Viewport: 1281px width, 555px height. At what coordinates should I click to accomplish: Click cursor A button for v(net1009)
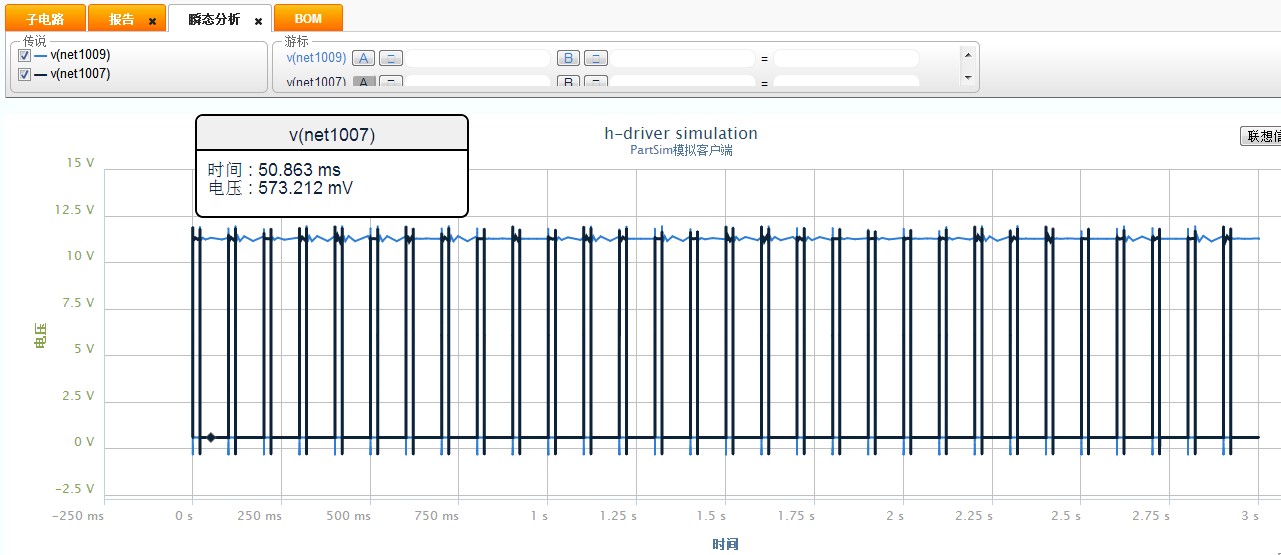(365, 58)
